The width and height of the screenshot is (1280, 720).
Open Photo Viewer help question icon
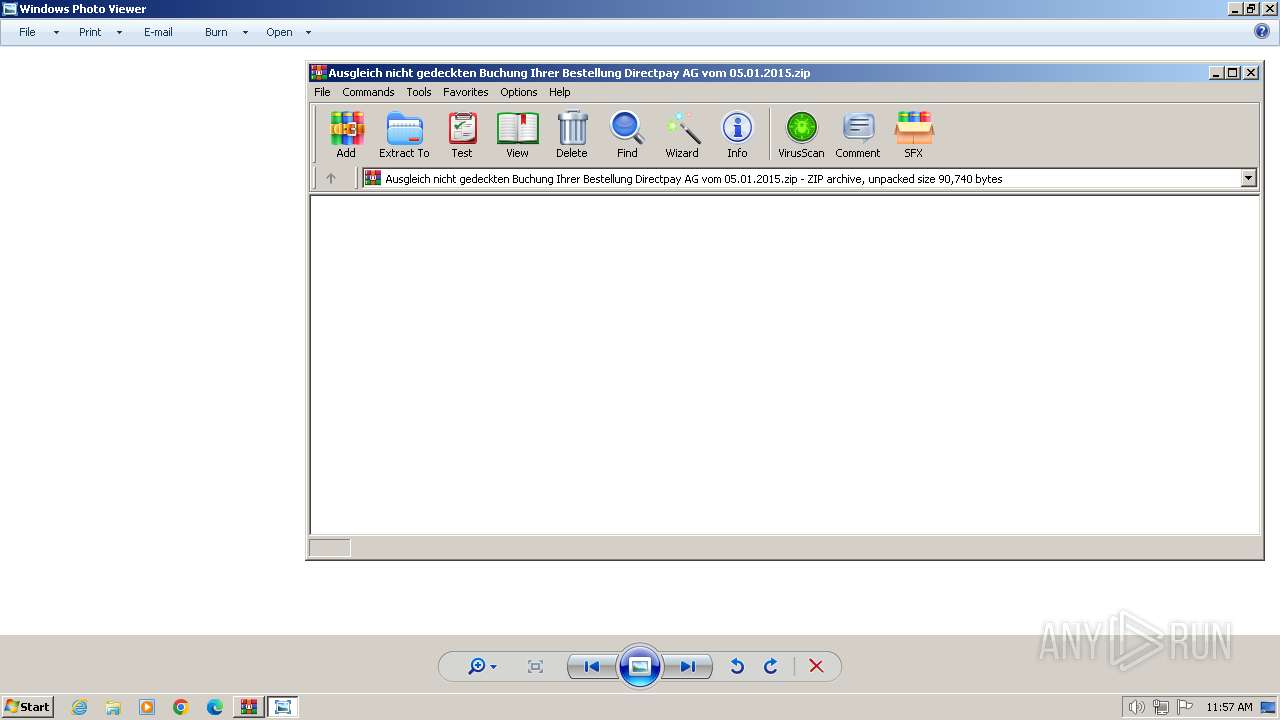coord(1262,31)
